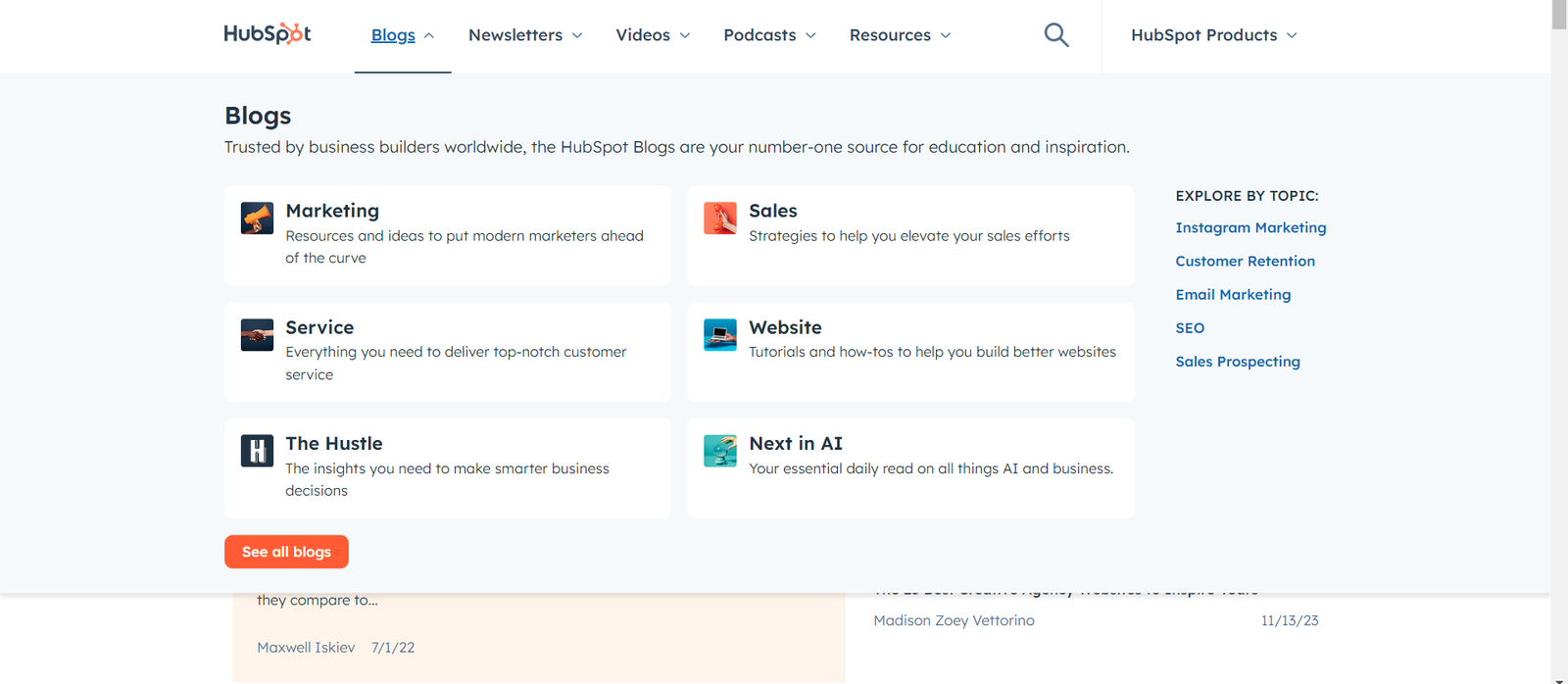The height and width of the screenshot is (684, 1568).
Task: Expand the Resources chevron
Action: click(946, 35)
